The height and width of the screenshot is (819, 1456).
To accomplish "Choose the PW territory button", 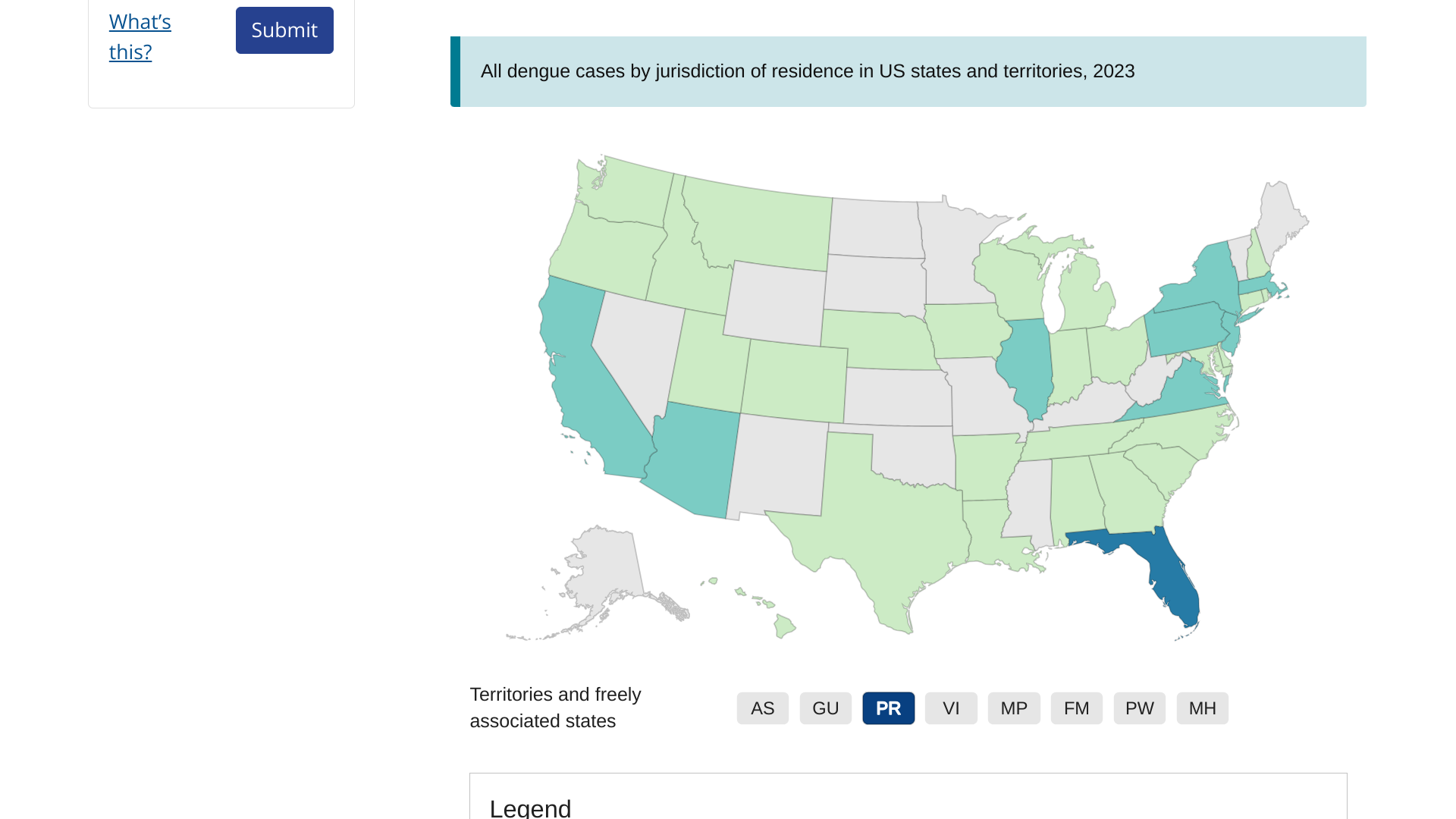I will [1139, 708].
